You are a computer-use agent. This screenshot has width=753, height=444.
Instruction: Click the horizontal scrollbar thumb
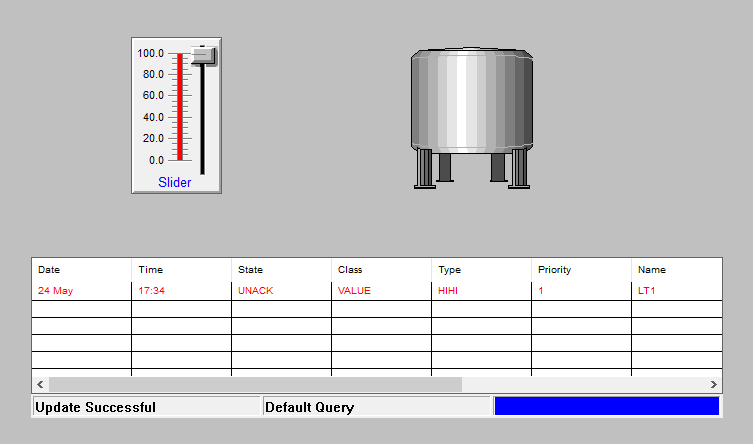coord(255,384)
